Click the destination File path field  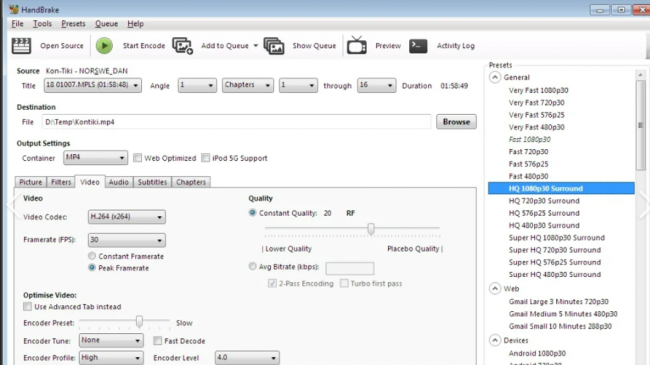[x=236, y=122]
